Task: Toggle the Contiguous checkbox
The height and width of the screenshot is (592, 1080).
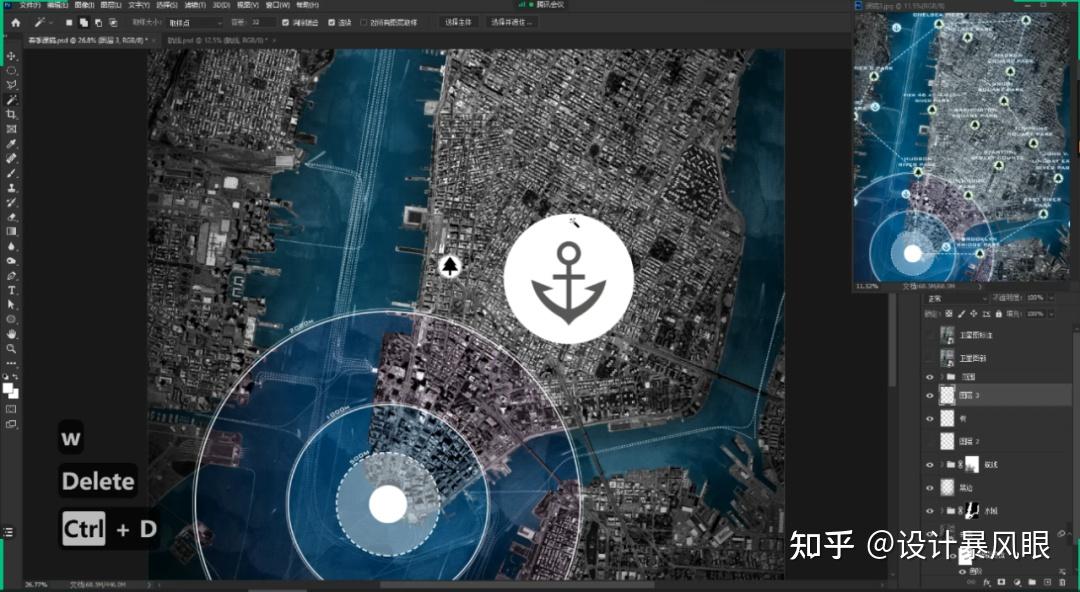Action: tap(331, 23)
